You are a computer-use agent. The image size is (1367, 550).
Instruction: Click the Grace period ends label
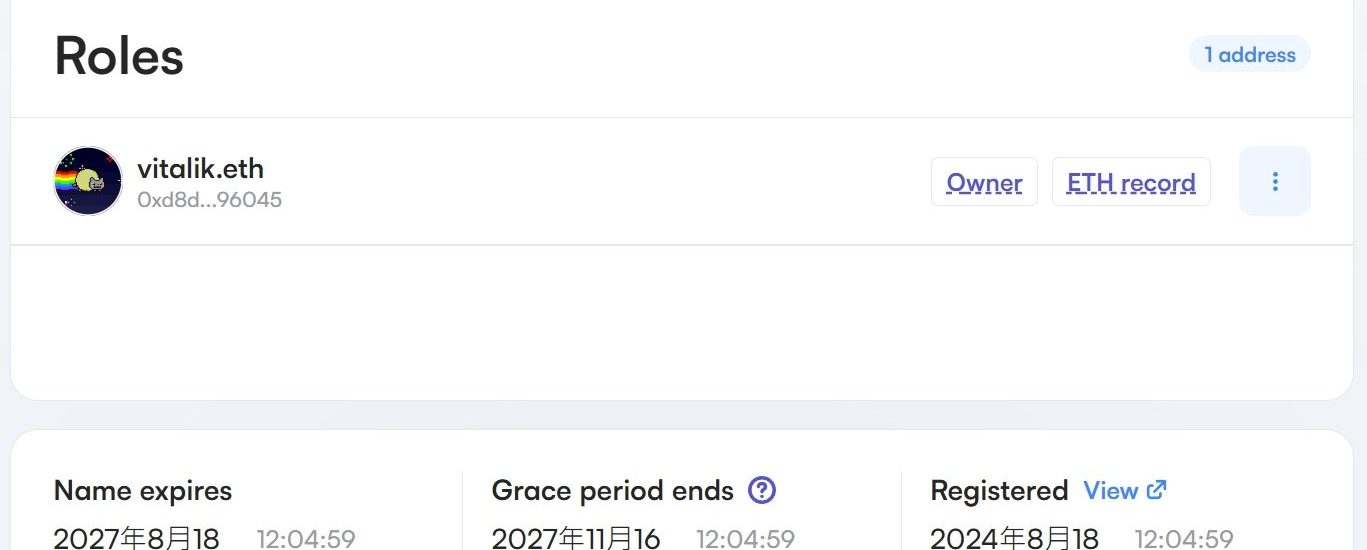click(x=613, y=491)
